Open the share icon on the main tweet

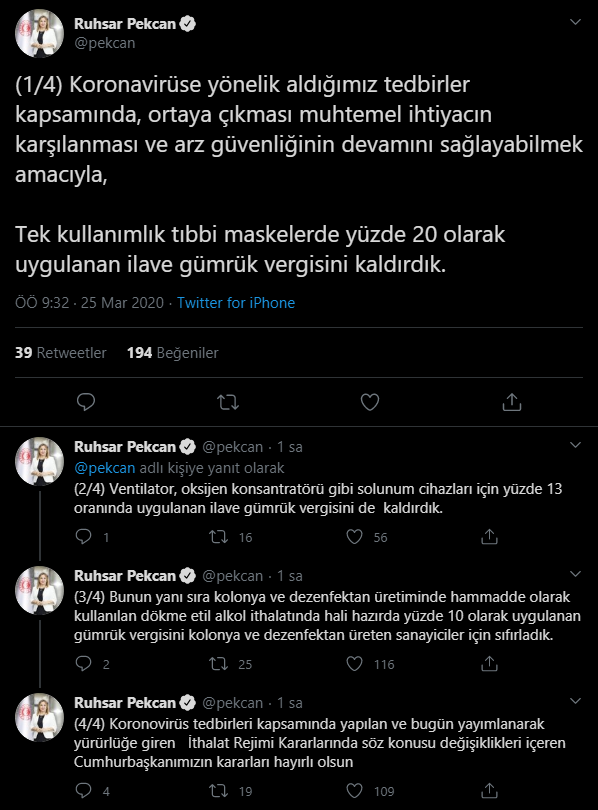(x=514, y=400)
